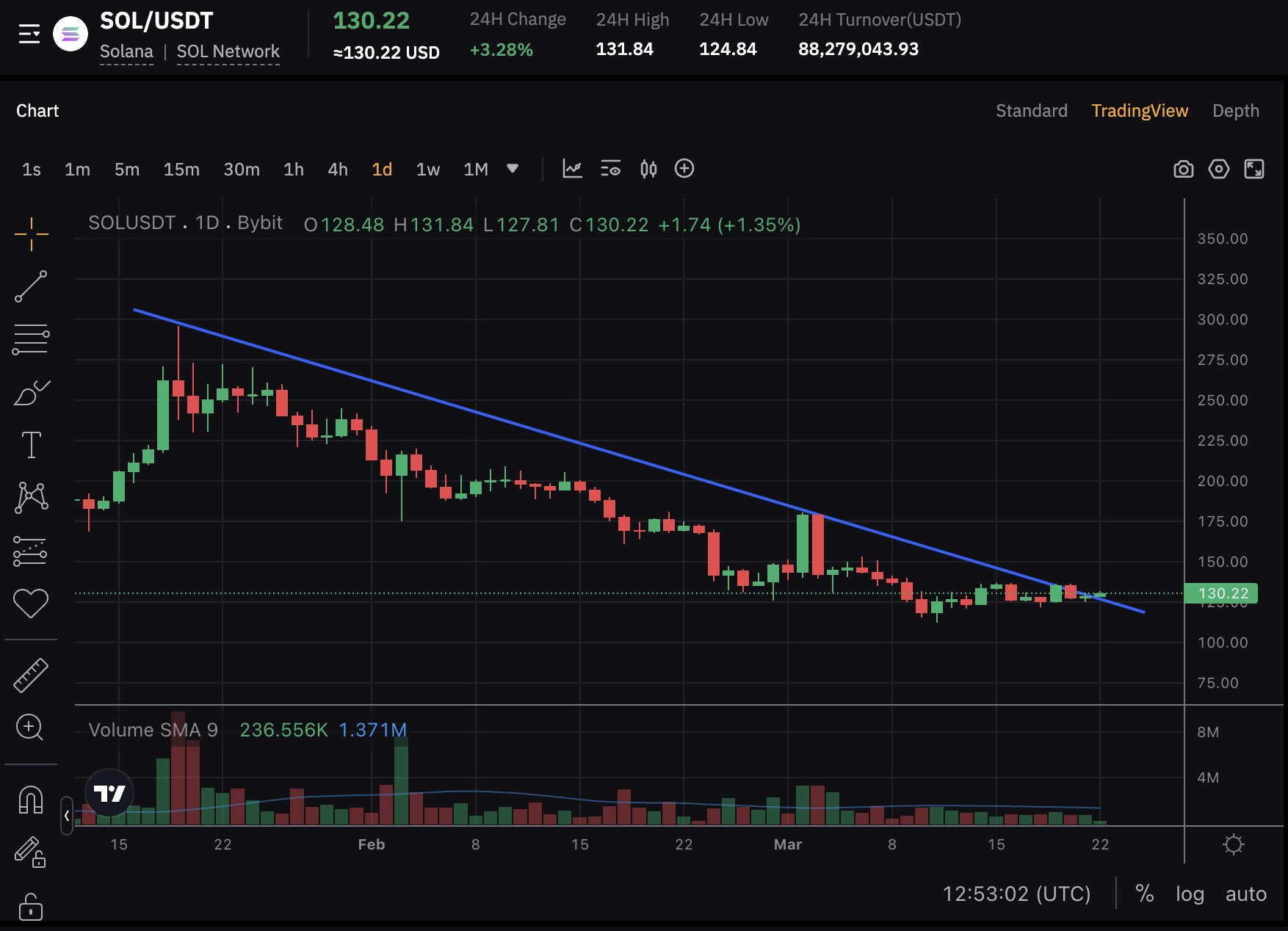Click the Solana coin logo

(x=70, y=34)
